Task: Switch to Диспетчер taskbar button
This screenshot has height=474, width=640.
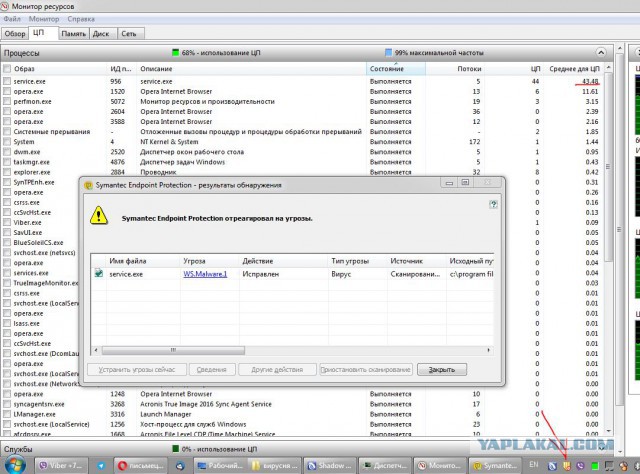Action: [x=384, y=465]
